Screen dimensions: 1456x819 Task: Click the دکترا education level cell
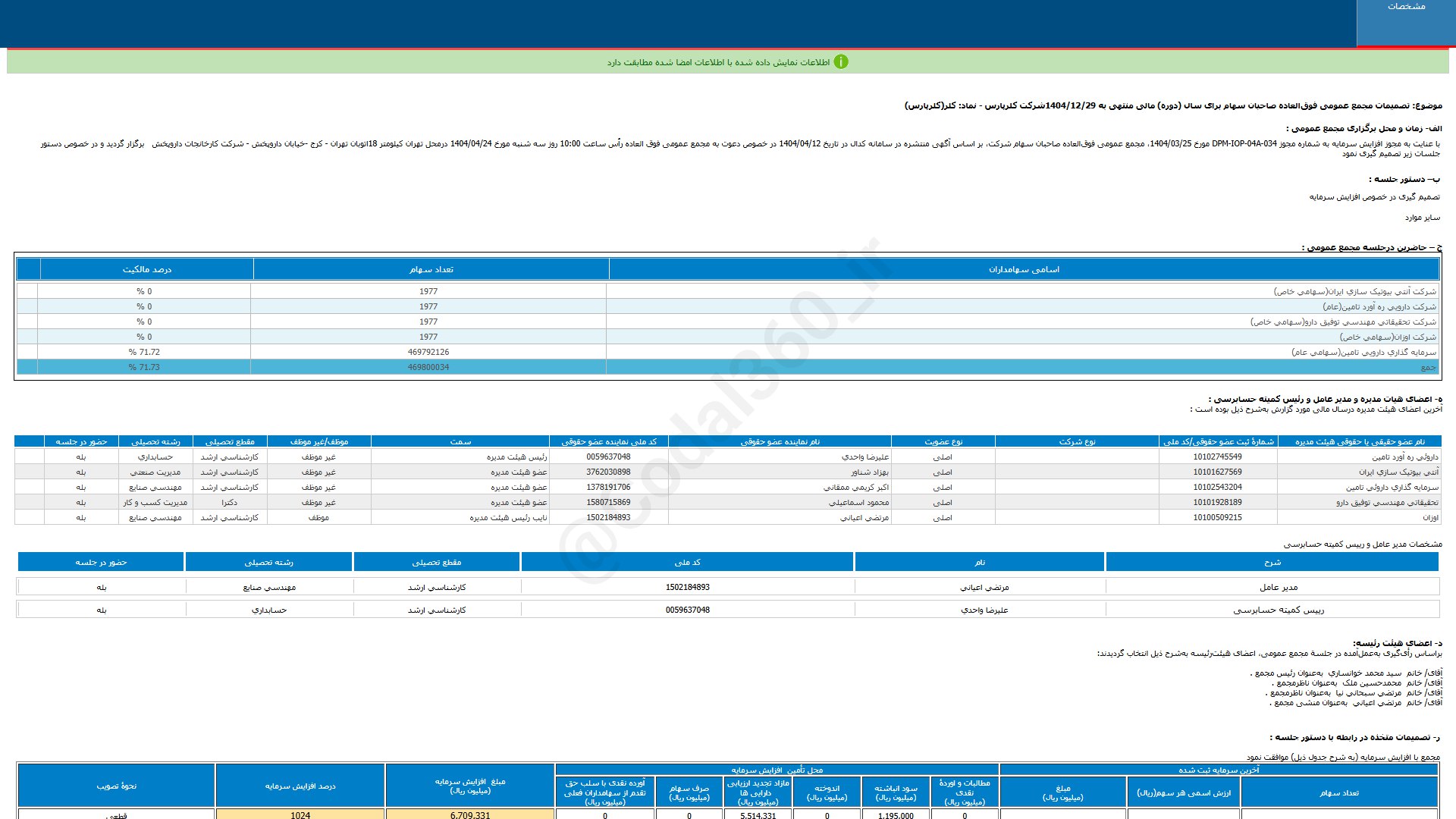pyautogui.click(x=230, y=502)
